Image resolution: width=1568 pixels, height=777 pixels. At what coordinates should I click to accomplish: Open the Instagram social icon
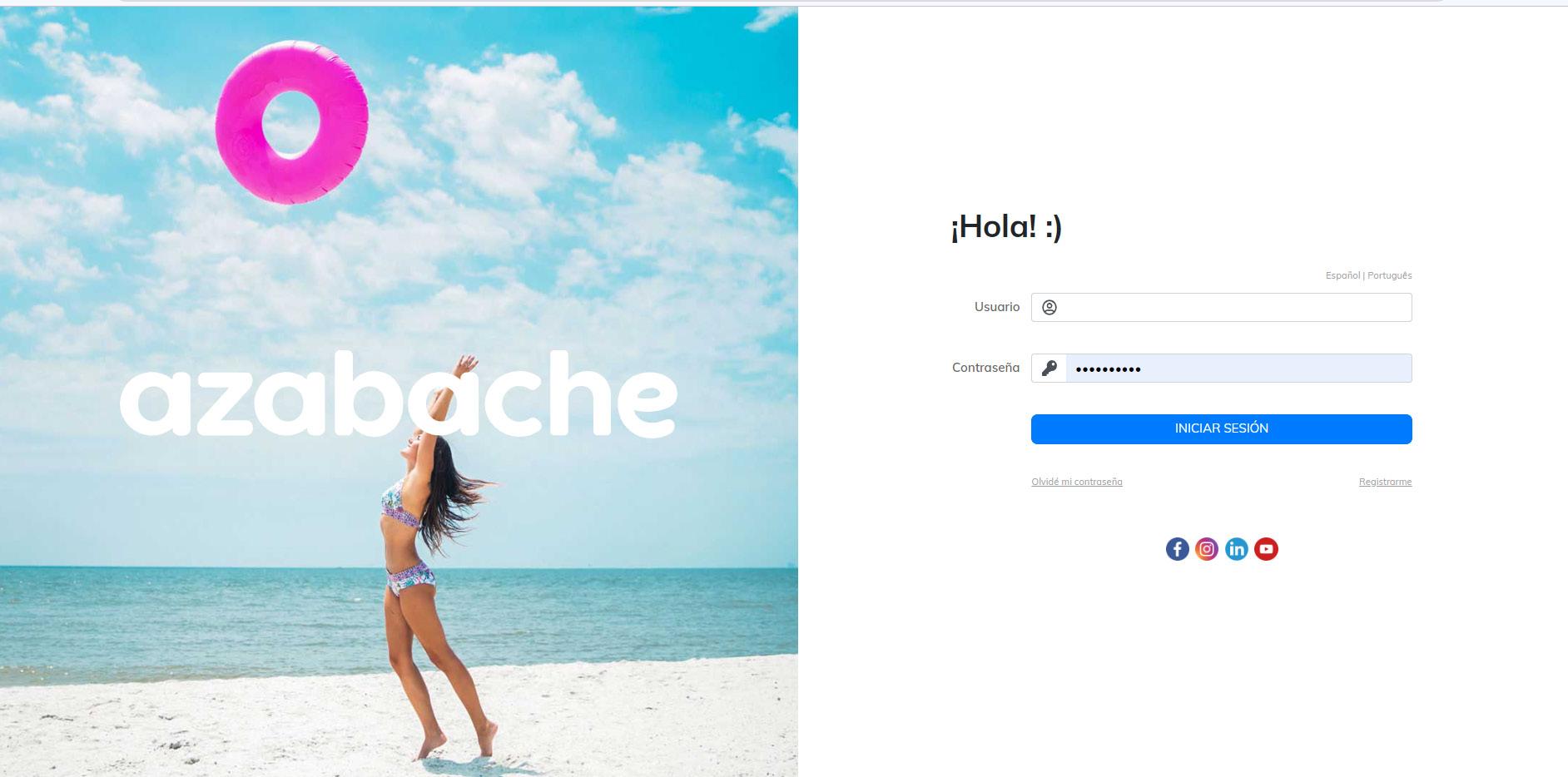[x=1207, y=549]
